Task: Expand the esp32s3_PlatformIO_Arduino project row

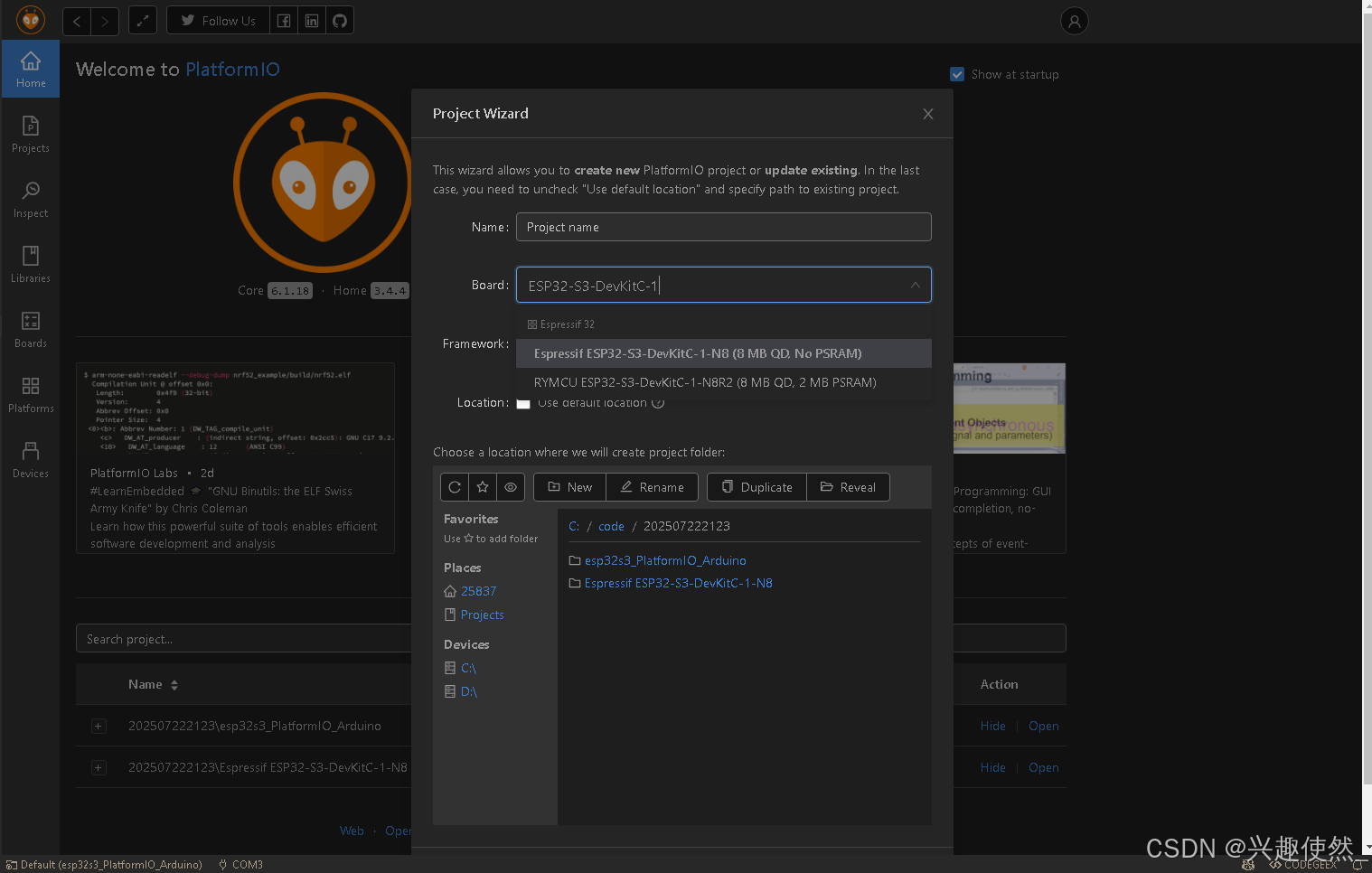Action: tap(99, 726)
